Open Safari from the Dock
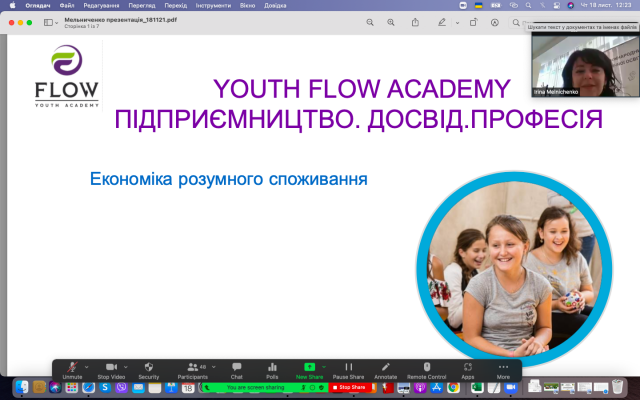640x400 pixels. [88, 387]
